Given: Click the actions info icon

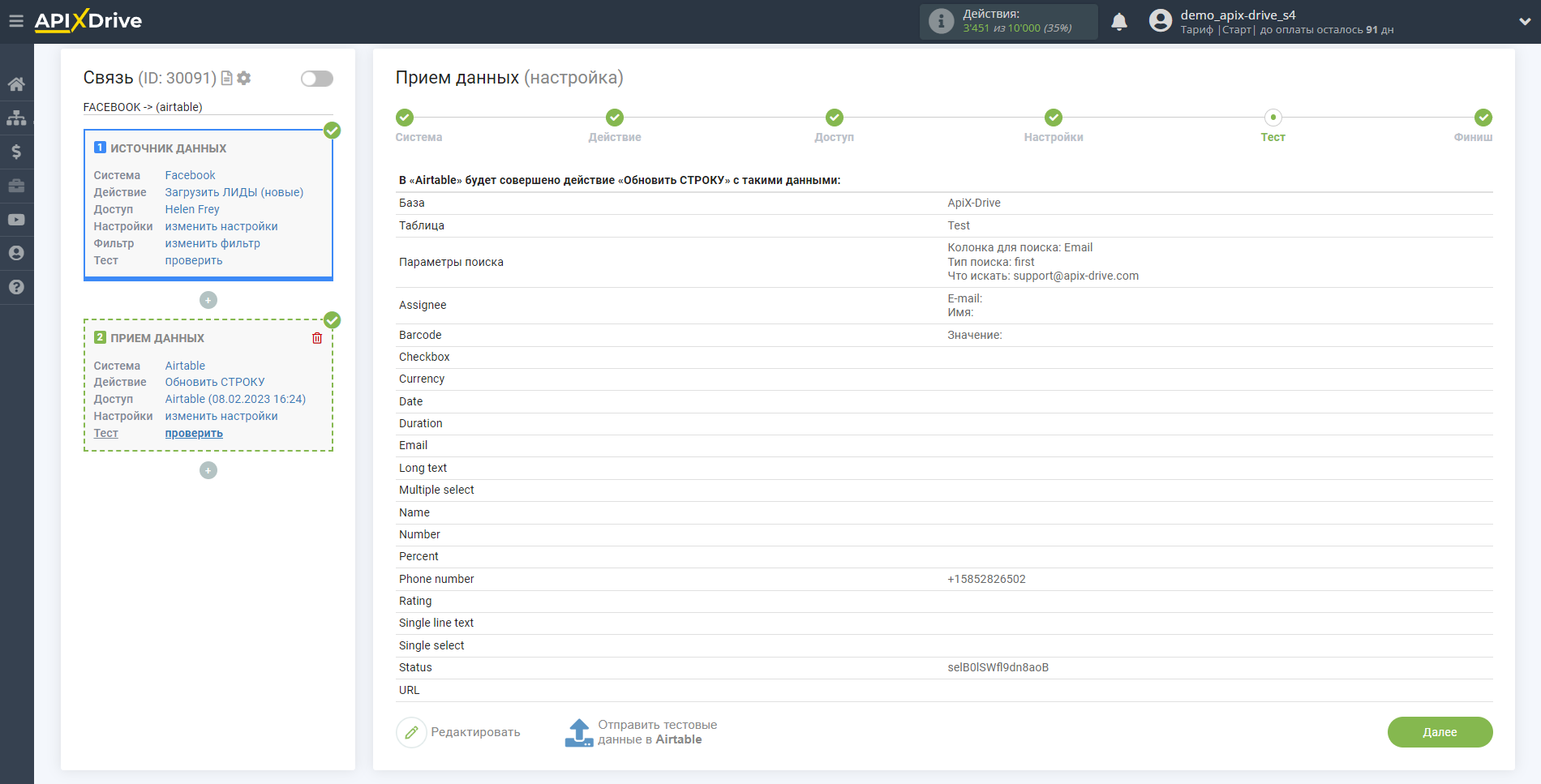Looking at the screenshot, I should coord(941,21).
